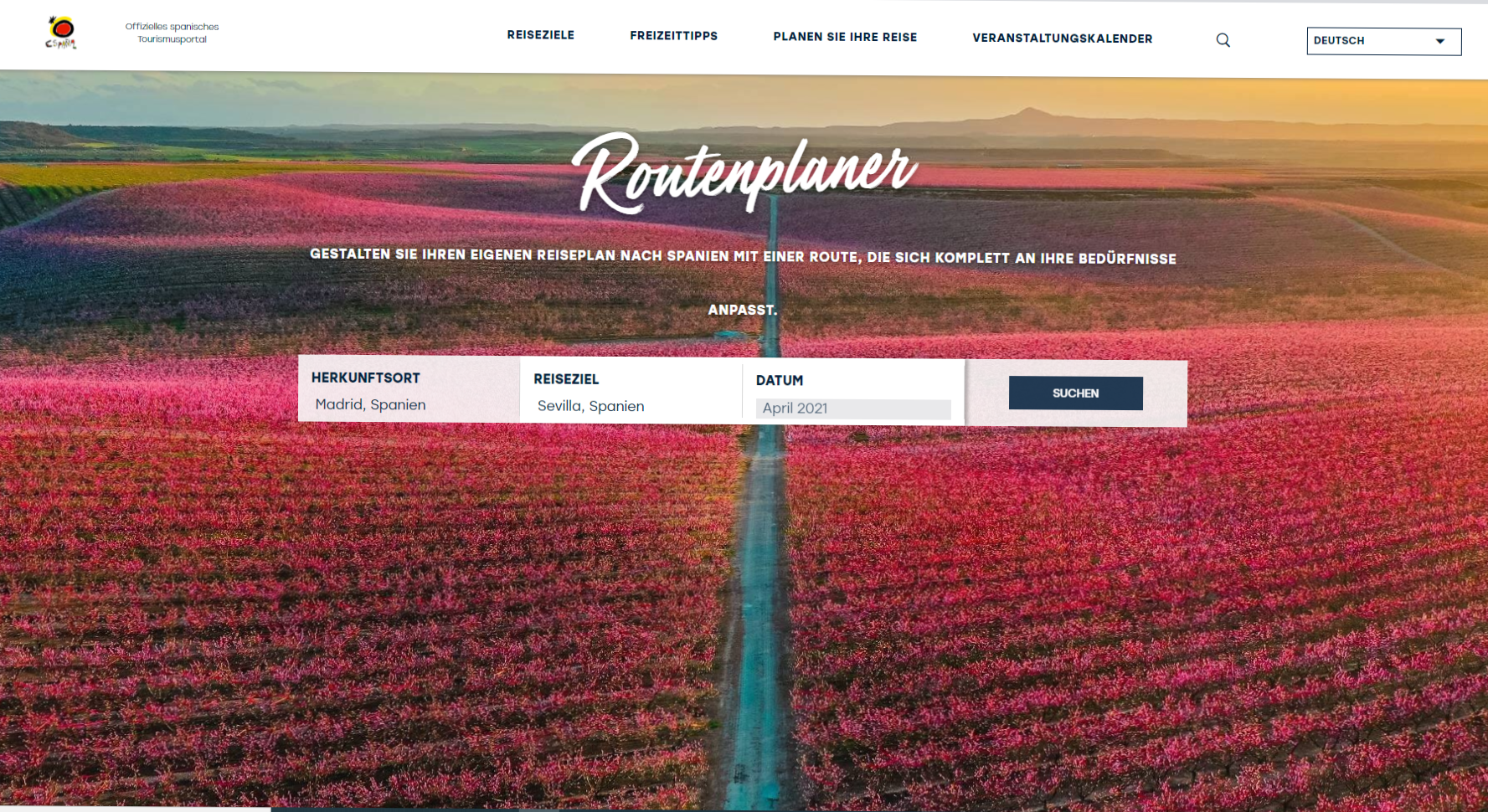The width and height of the screenshot is (1488, 812).
Task: Click the SUCHEN button
Action: 1075,393
